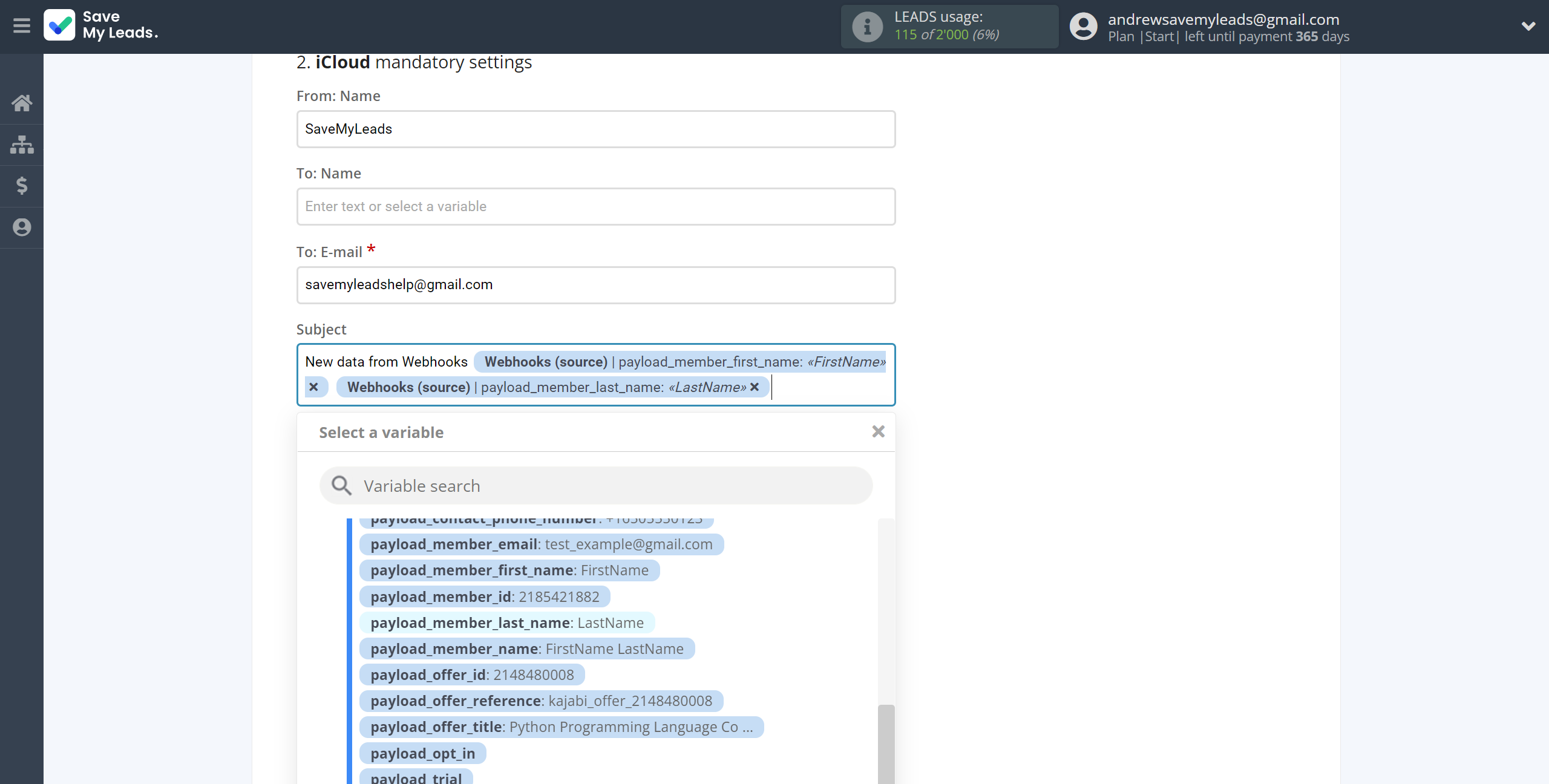Focus the Variable search field
Viewport: 1549px width, 784px height.
596,486
